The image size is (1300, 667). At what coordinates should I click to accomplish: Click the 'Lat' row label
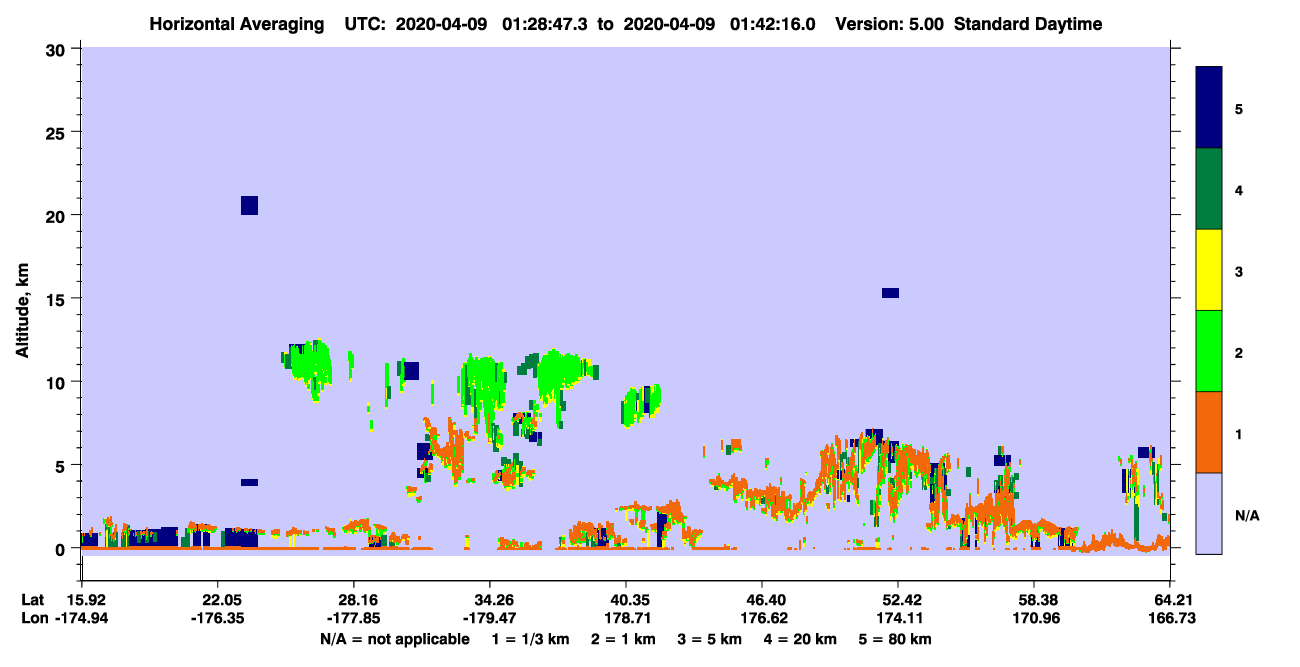pos(34,600)
